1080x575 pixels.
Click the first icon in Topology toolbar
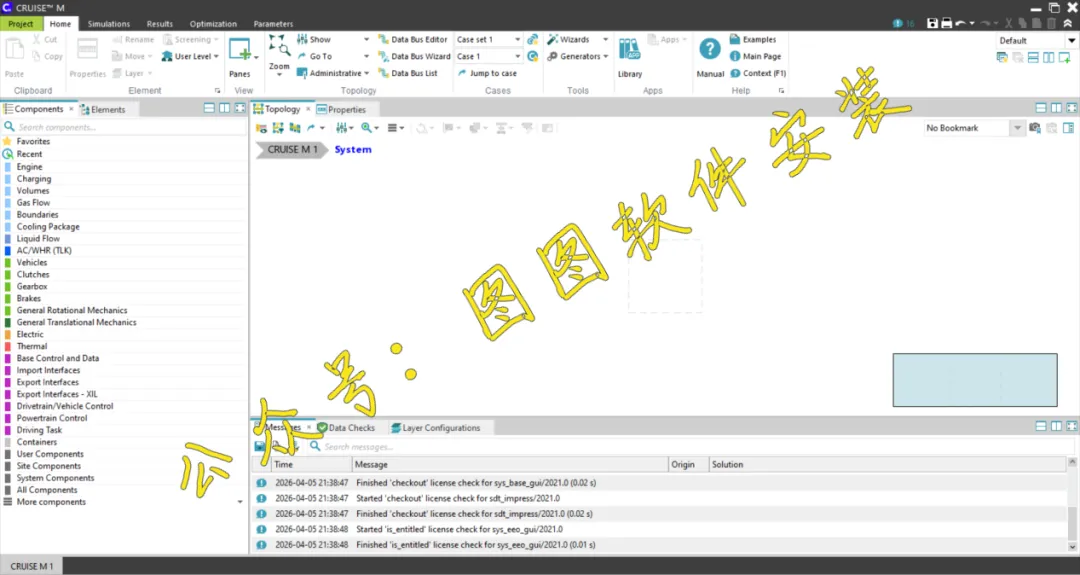click(x=261, y=128)
